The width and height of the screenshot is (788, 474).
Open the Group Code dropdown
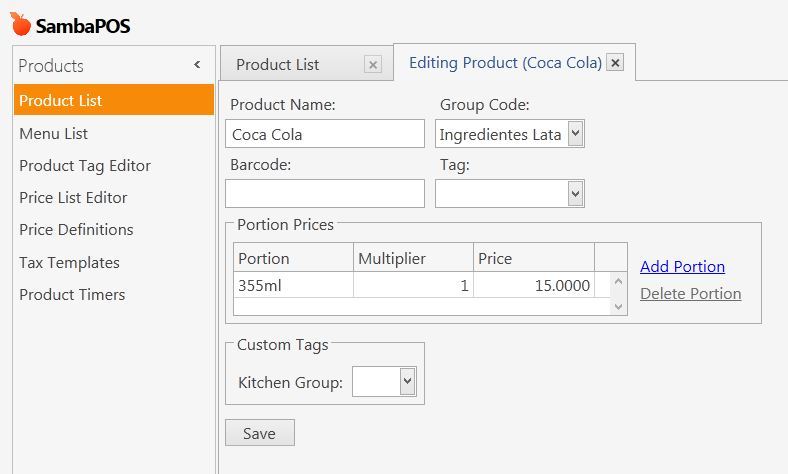(x=575, y=134)
